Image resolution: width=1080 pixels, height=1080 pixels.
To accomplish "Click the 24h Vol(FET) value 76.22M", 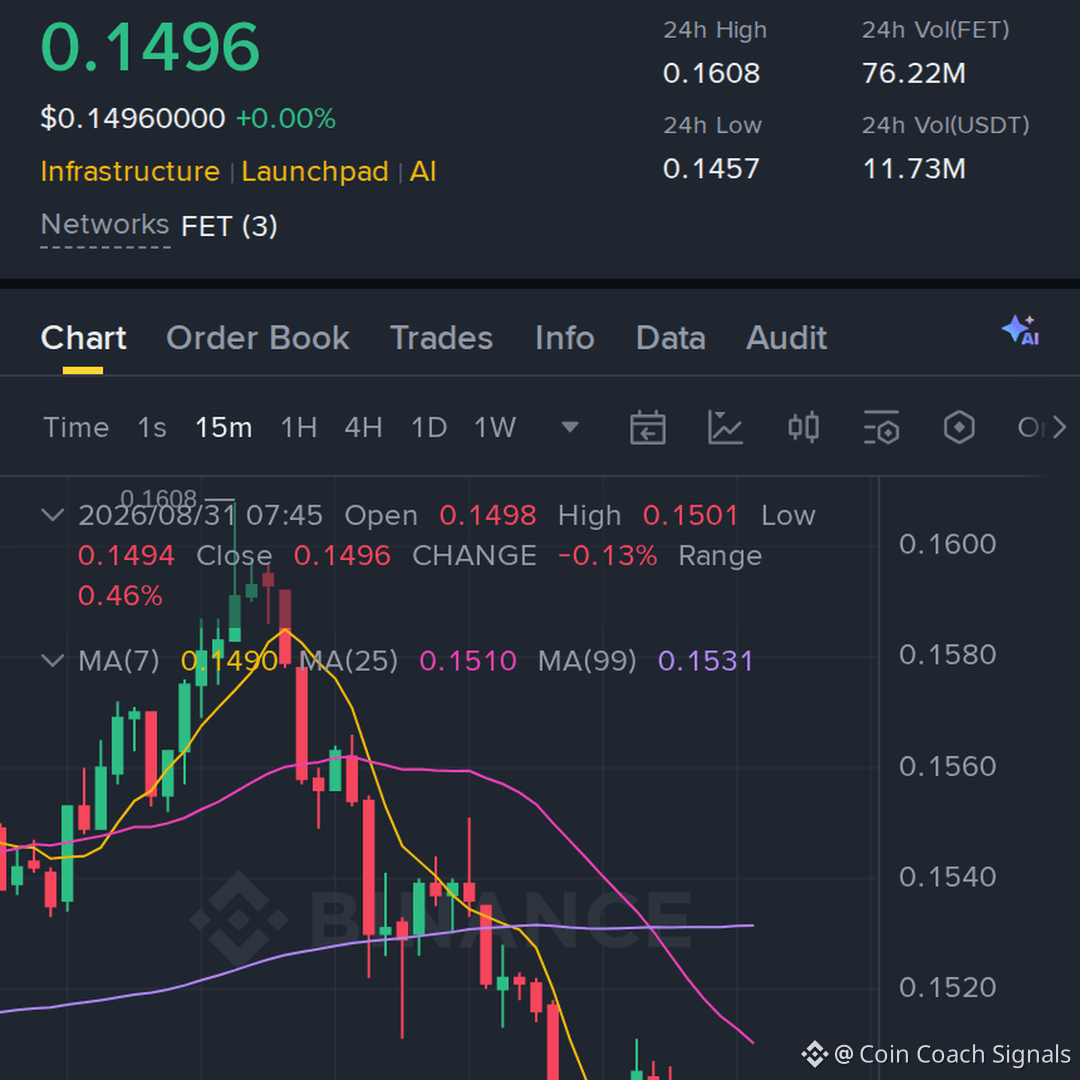I will pos(914,73).
